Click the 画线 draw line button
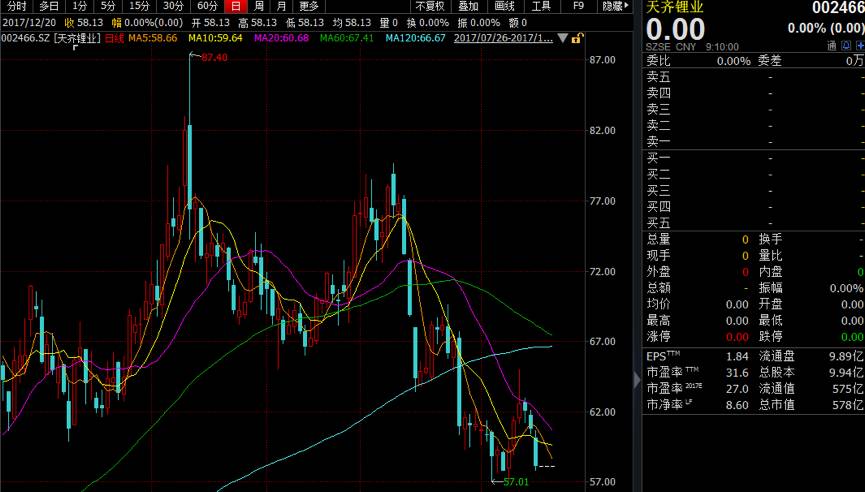Image resolution: width=865 pixels, height=492 pixels. [504, 6]
